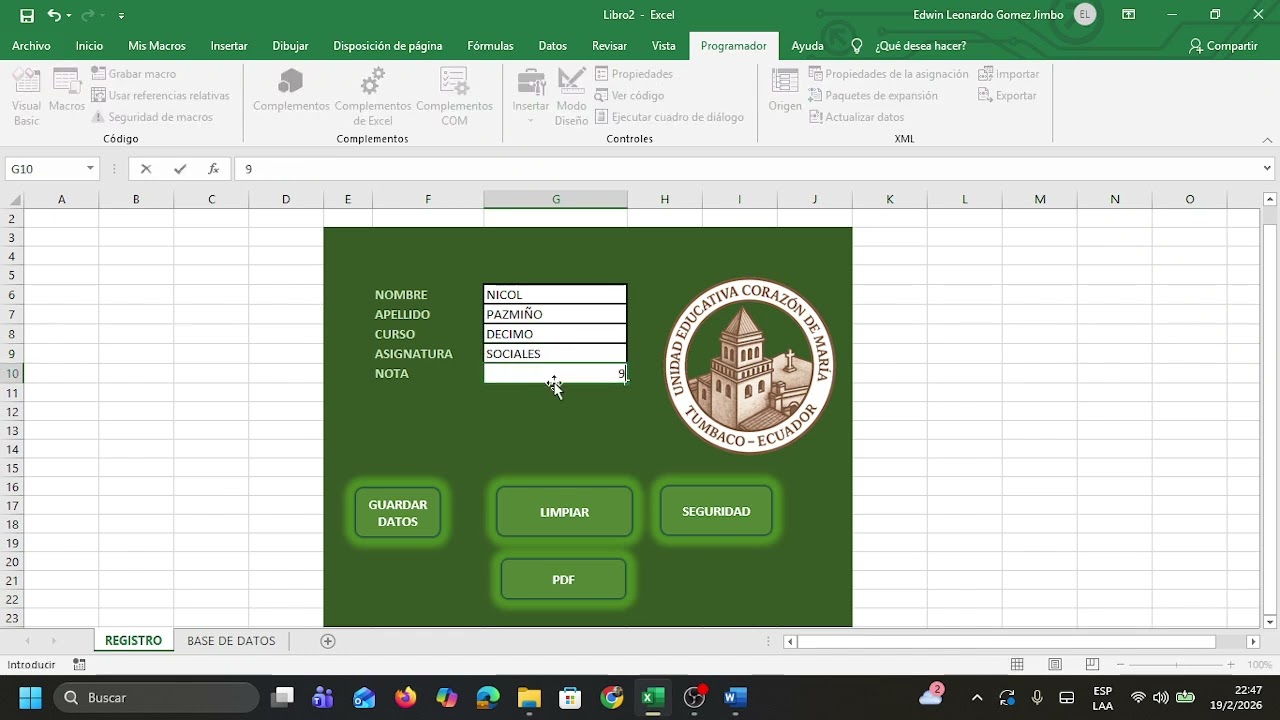Open Seguridad de macros settings
Viewport: 1280px width, 720px height.
coord(152,117)
